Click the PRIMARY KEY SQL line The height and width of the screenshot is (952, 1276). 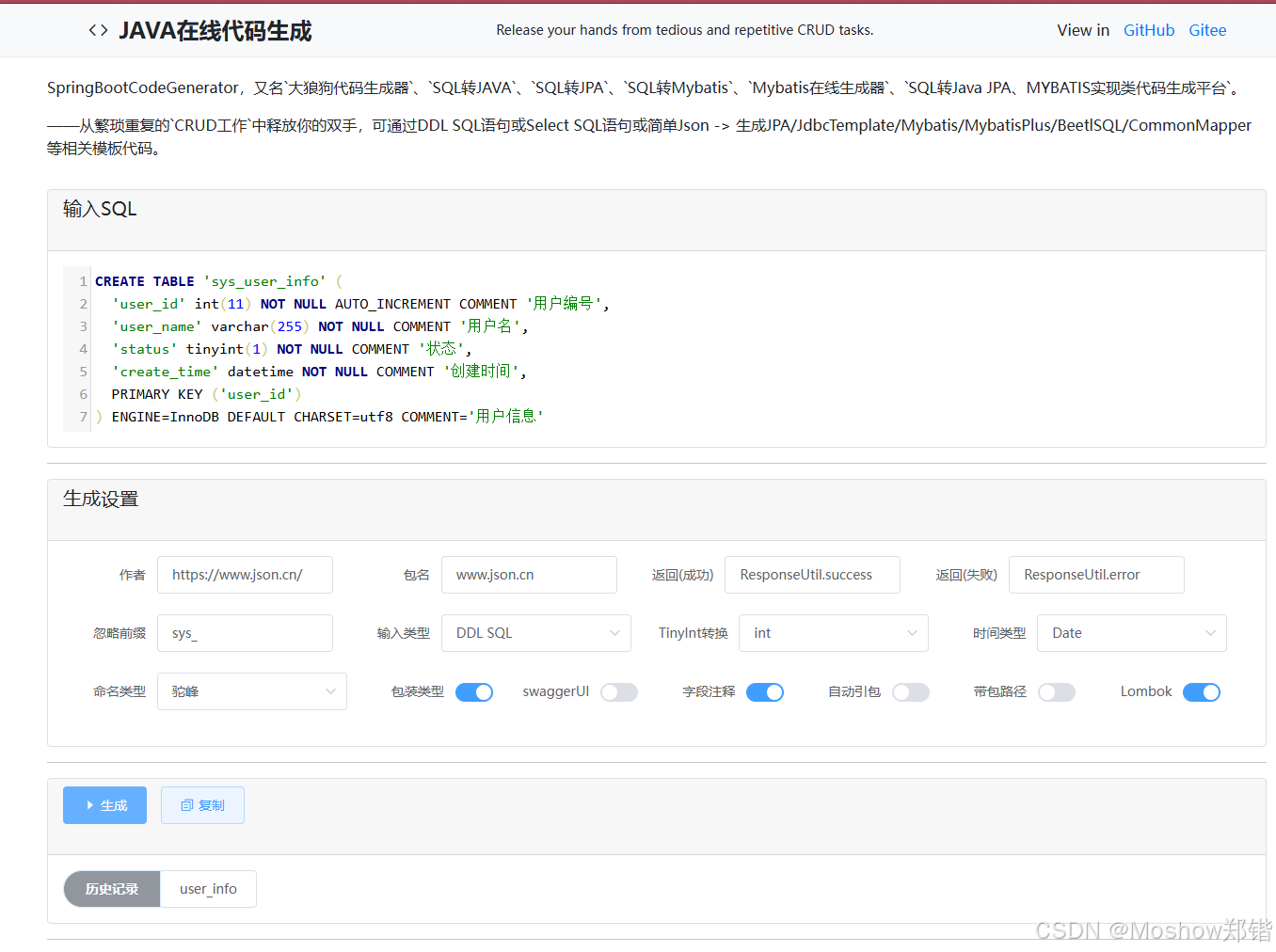(206, 394)
